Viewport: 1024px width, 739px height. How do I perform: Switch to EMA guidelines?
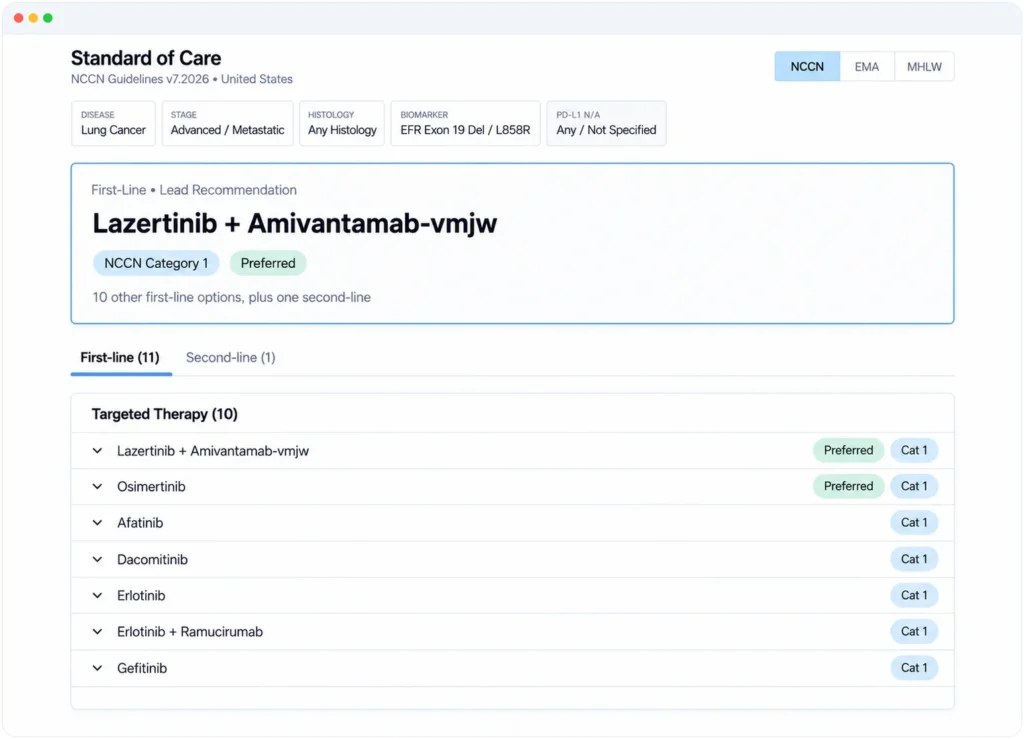[867, 67]
